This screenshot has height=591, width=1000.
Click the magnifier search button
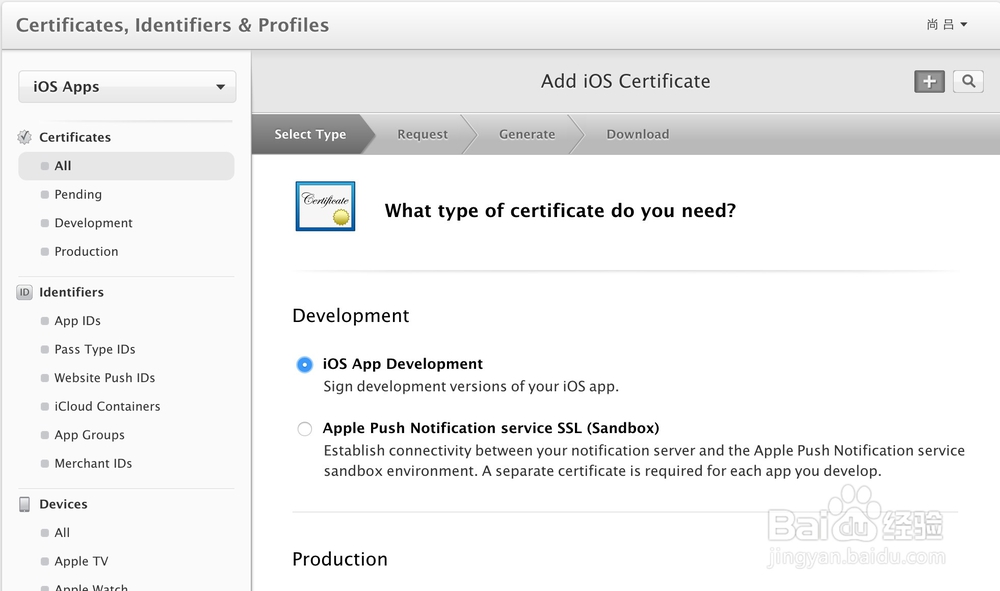[x=968, y=82]
